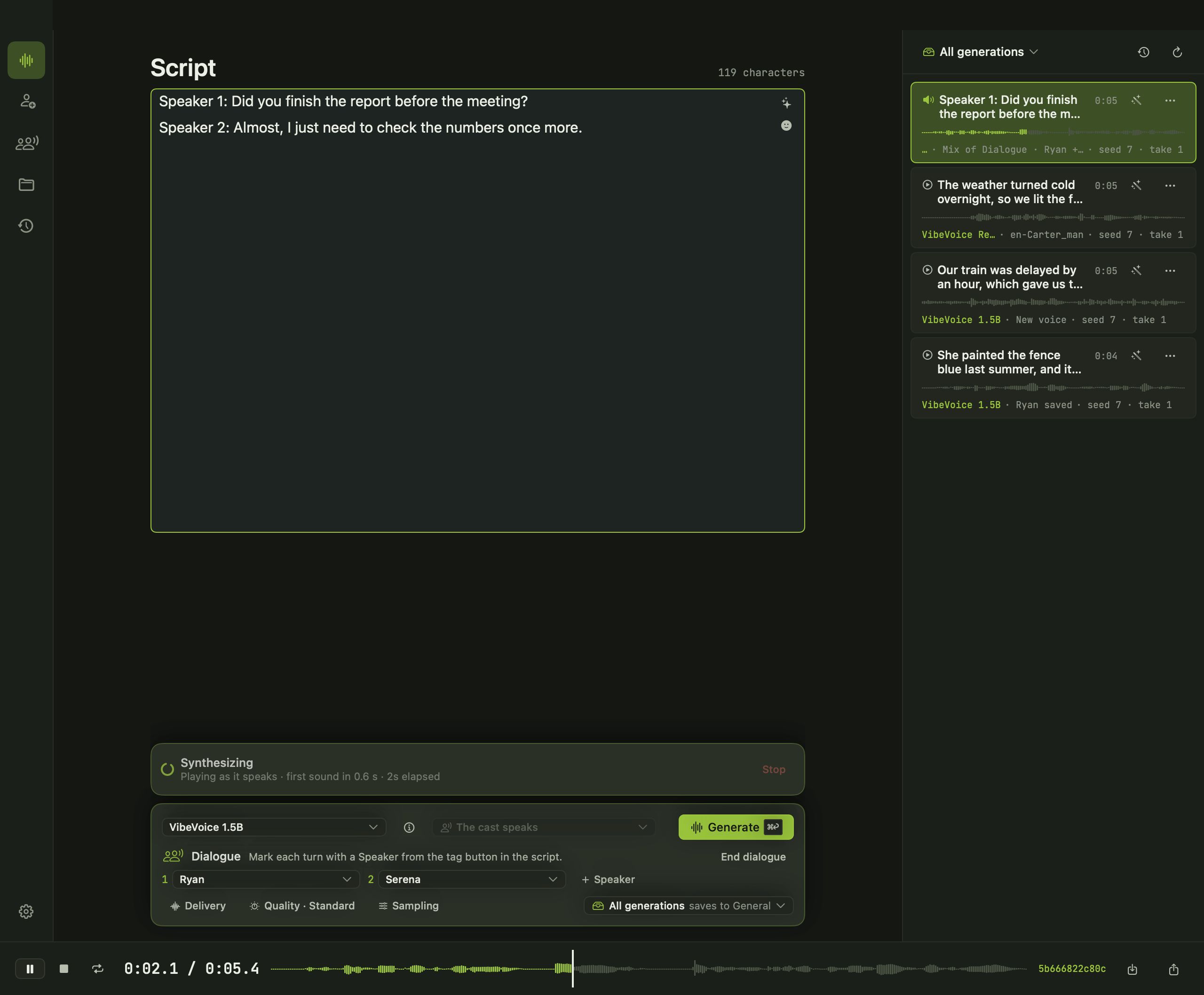Pin the 'Our train was delayed' generation

click(1136, 270)
